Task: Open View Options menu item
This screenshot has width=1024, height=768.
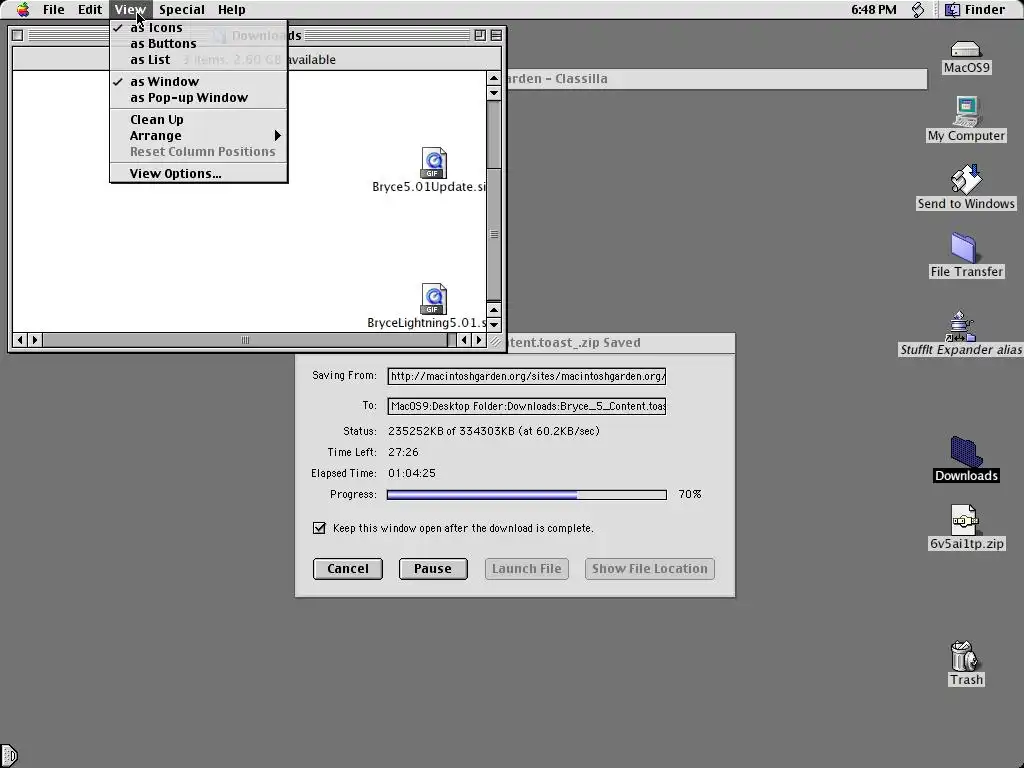Action: coord(199,174)
